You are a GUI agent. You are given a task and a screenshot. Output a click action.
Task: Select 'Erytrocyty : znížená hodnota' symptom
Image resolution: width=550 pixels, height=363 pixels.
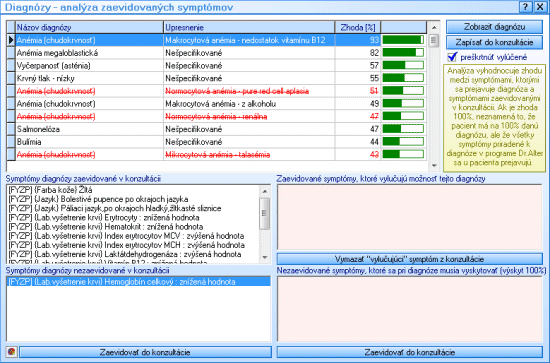133,217
